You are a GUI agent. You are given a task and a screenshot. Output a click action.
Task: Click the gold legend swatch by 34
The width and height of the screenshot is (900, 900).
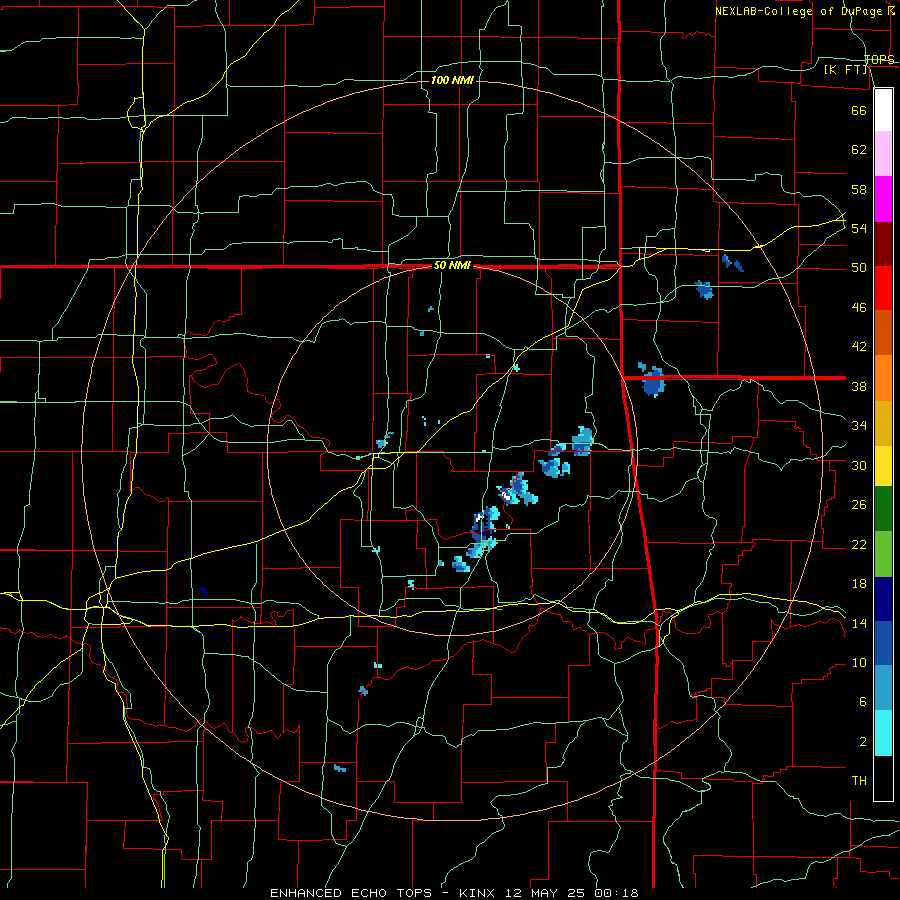[883, 423]
